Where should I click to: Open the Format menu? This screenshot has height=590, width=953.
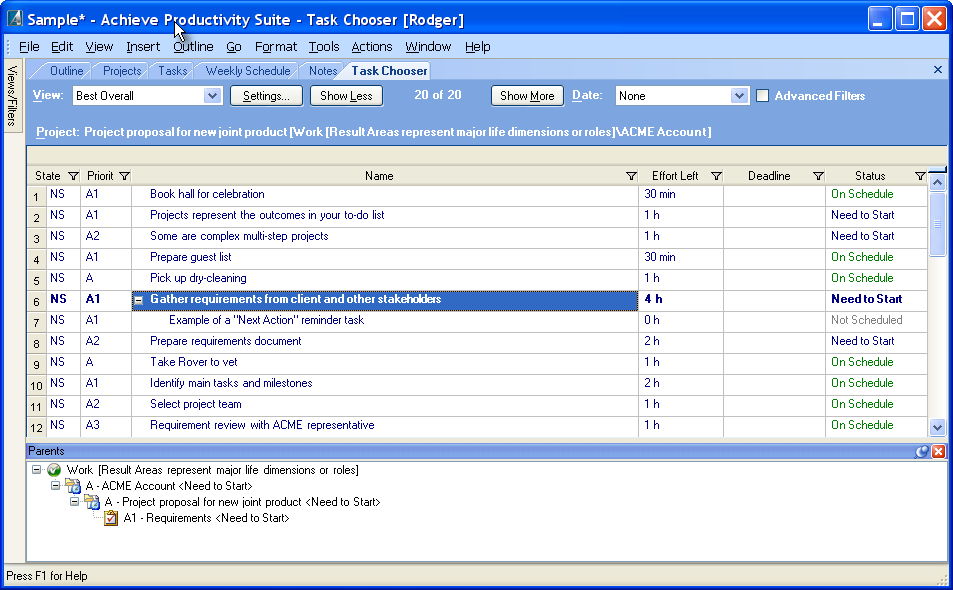[276, 47]
